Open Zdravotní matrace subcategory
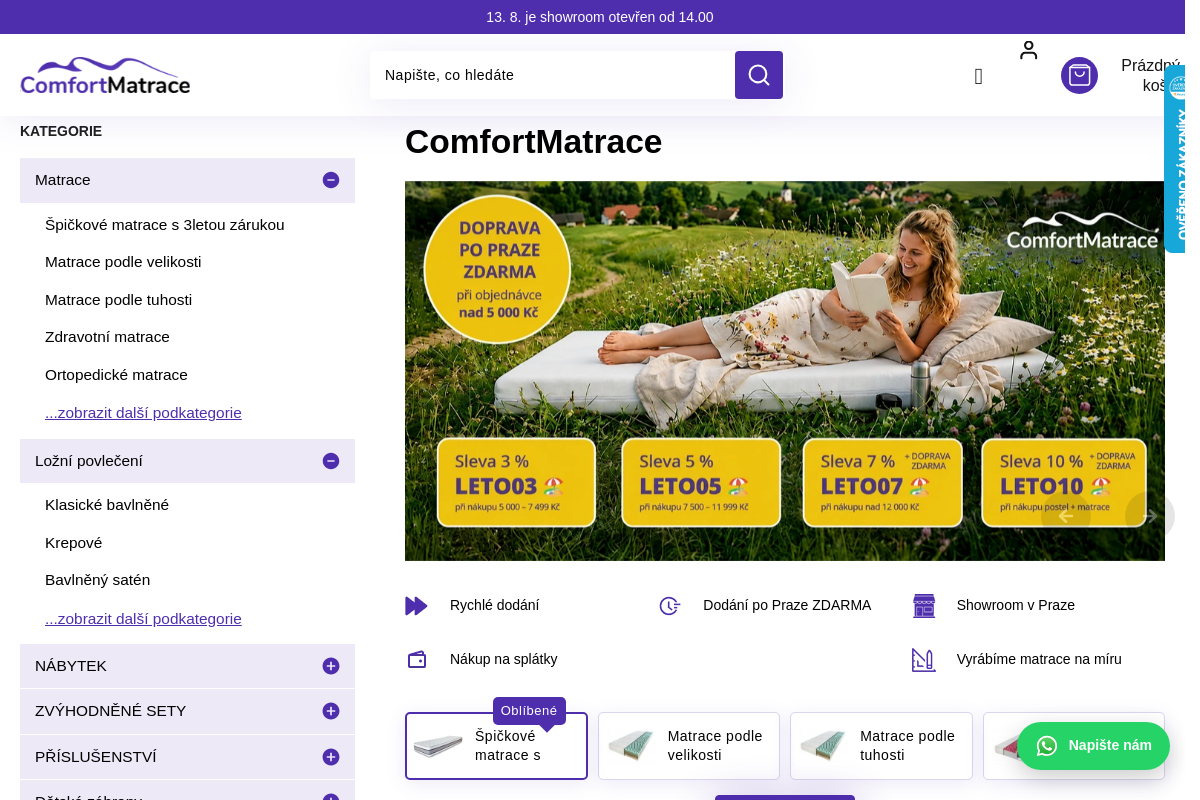This screenshot has width=1200, height=800. (107, 337)
